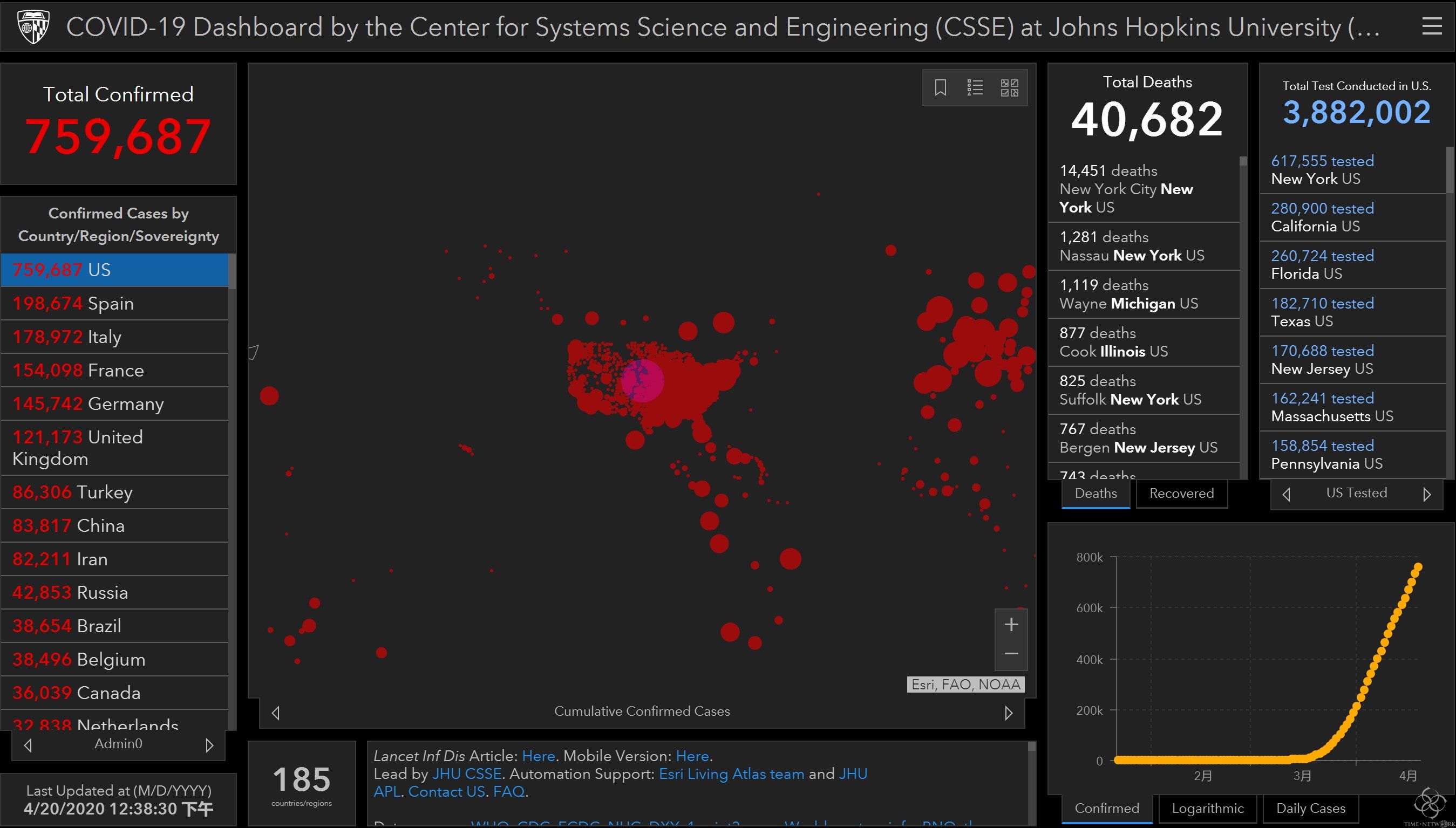Go to previous Admin level with left arrow
The height and width of the screenshot is (828, 1456).
(x=28, y=744)
